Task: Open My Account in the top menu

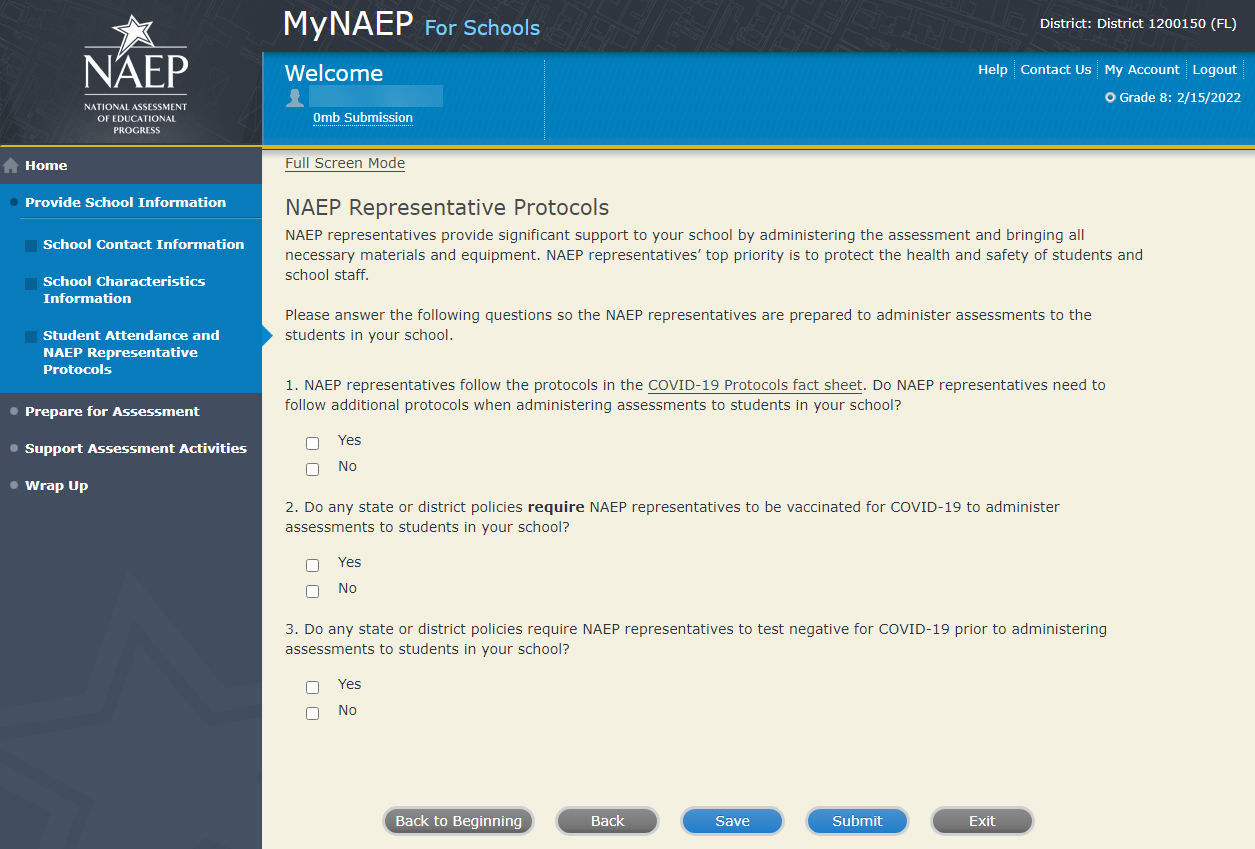Action: click(x=1142, y=70)
